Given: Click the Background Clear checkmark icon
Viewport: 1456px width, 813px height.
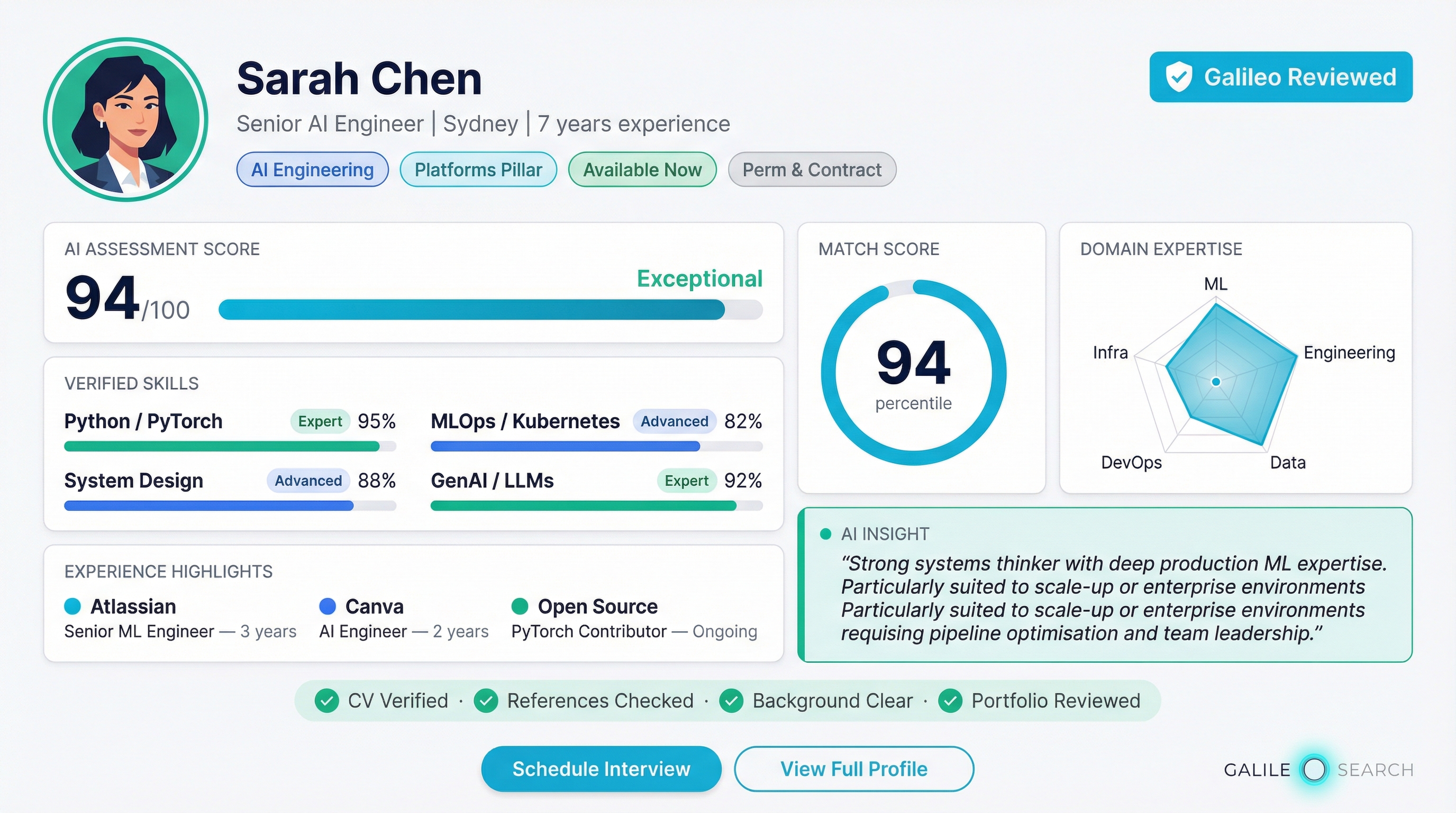Looking at the screenshot, I should (731, 700).
